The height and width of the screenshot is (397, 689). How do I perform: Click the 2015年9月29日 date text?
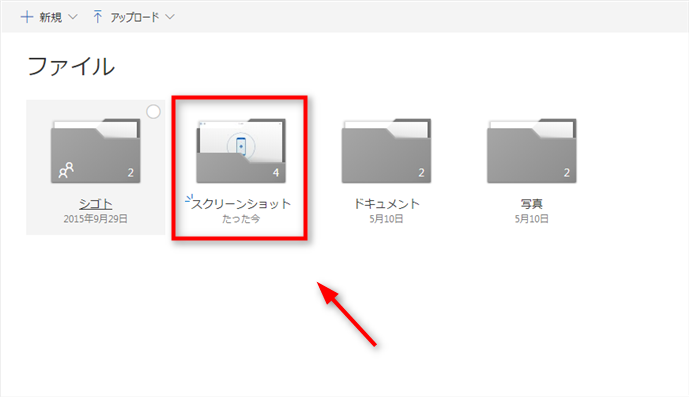95,219
